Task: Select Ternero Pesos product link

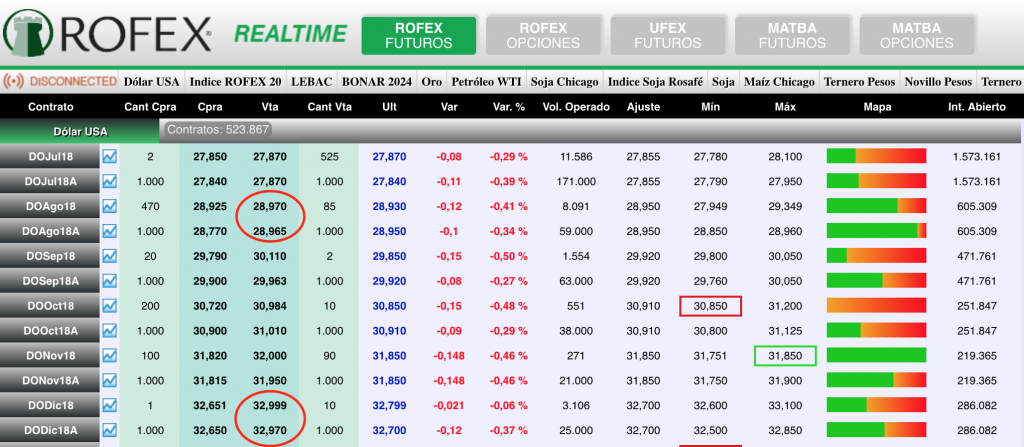Action: [x=859, y=82]
